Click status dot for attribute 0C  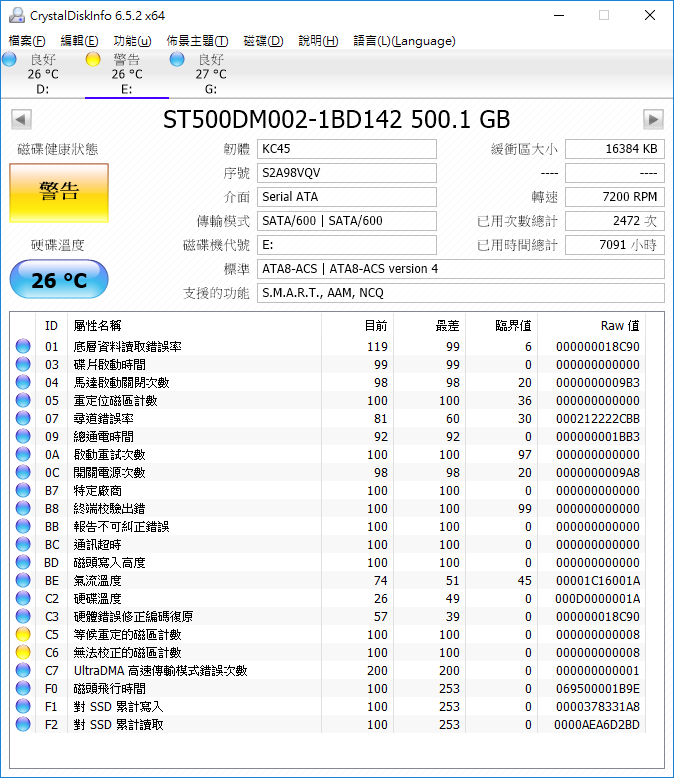point(23,472)
